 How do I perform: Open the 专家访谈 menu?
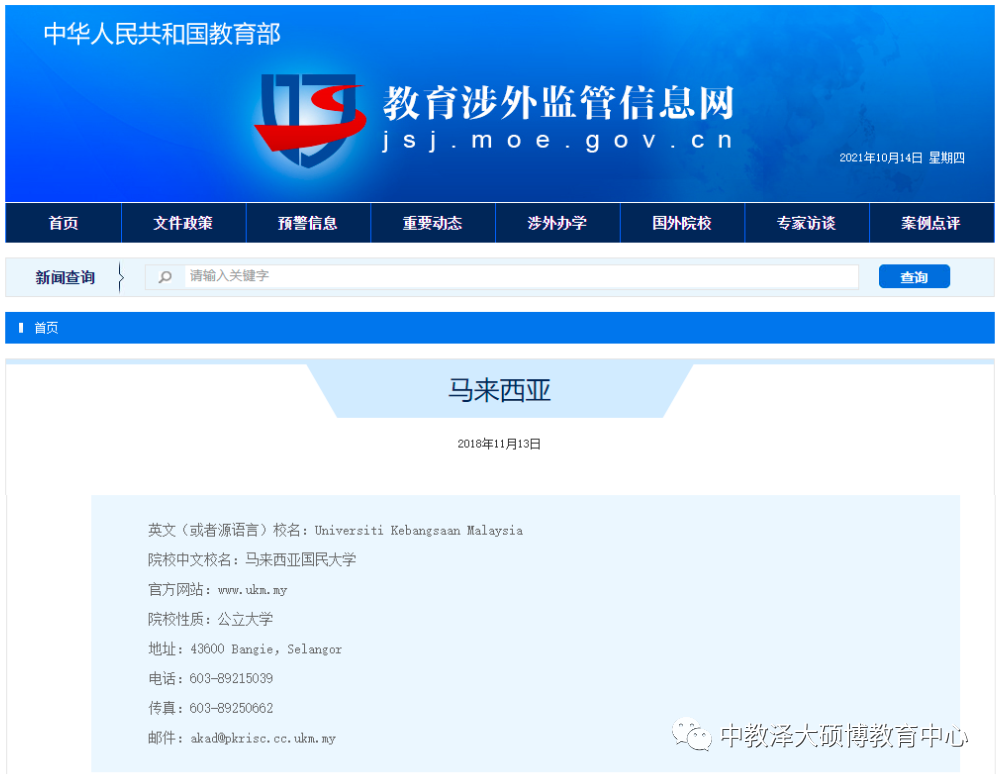[x=807, y=223]
